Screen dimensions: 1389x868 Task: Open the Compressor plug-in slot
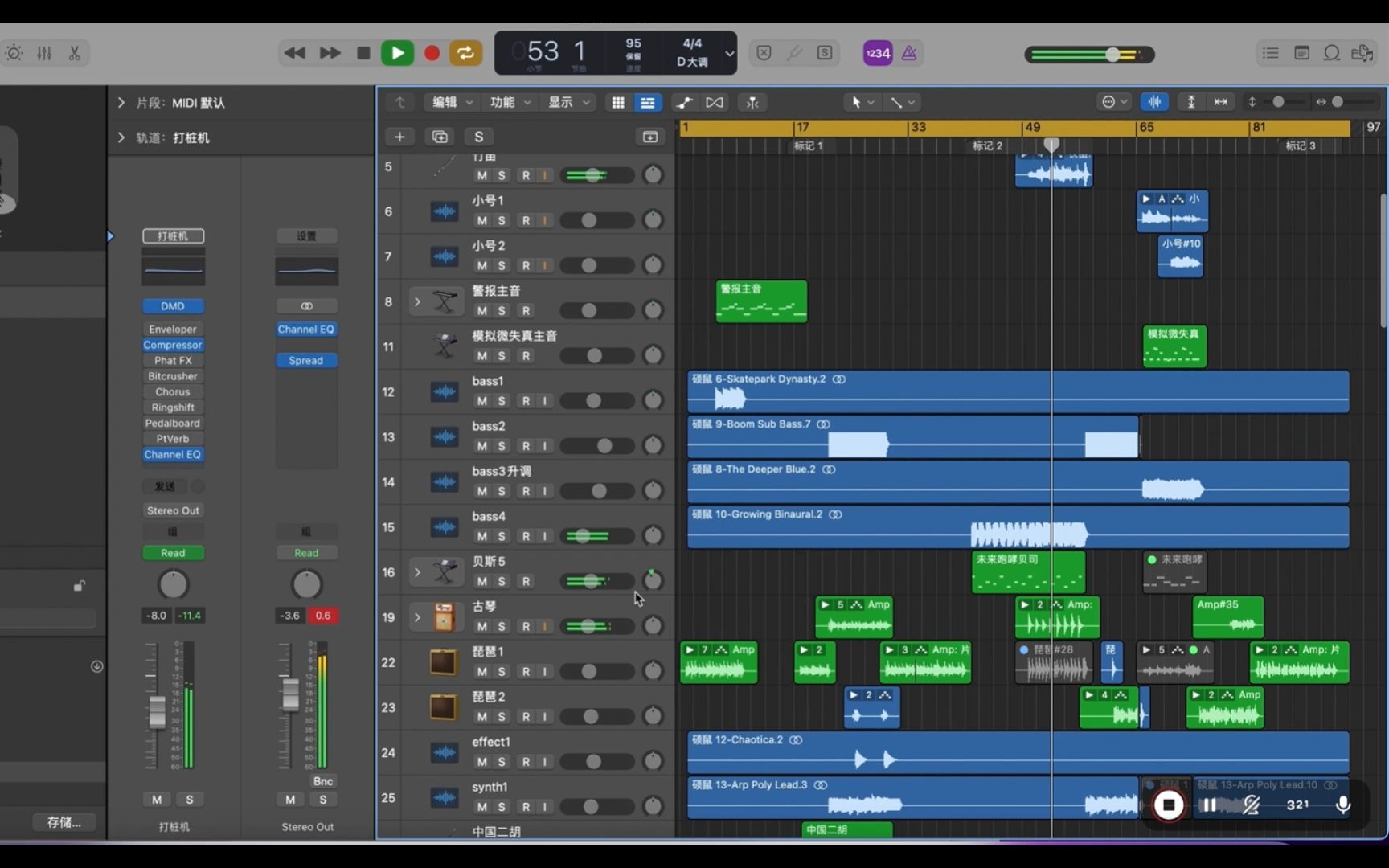click(173, 345)
